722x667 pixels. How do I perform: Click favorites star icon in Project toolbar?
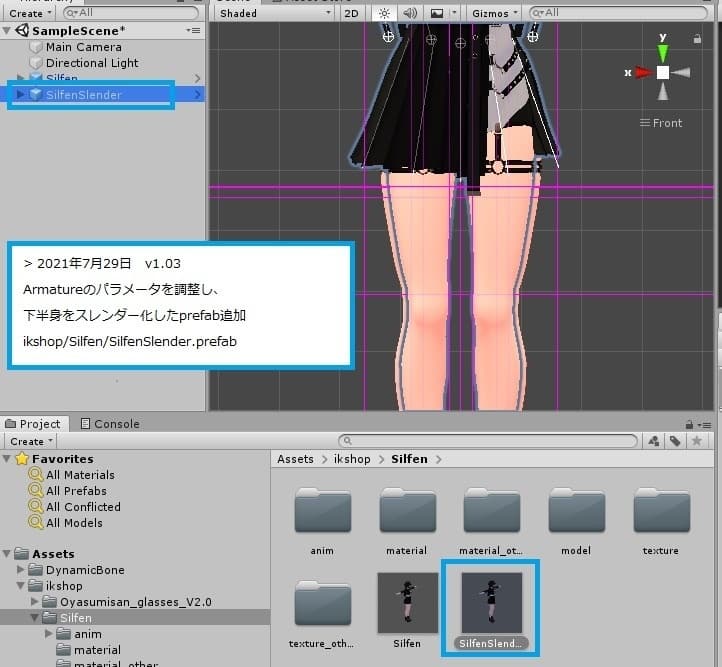coord(696,441)
